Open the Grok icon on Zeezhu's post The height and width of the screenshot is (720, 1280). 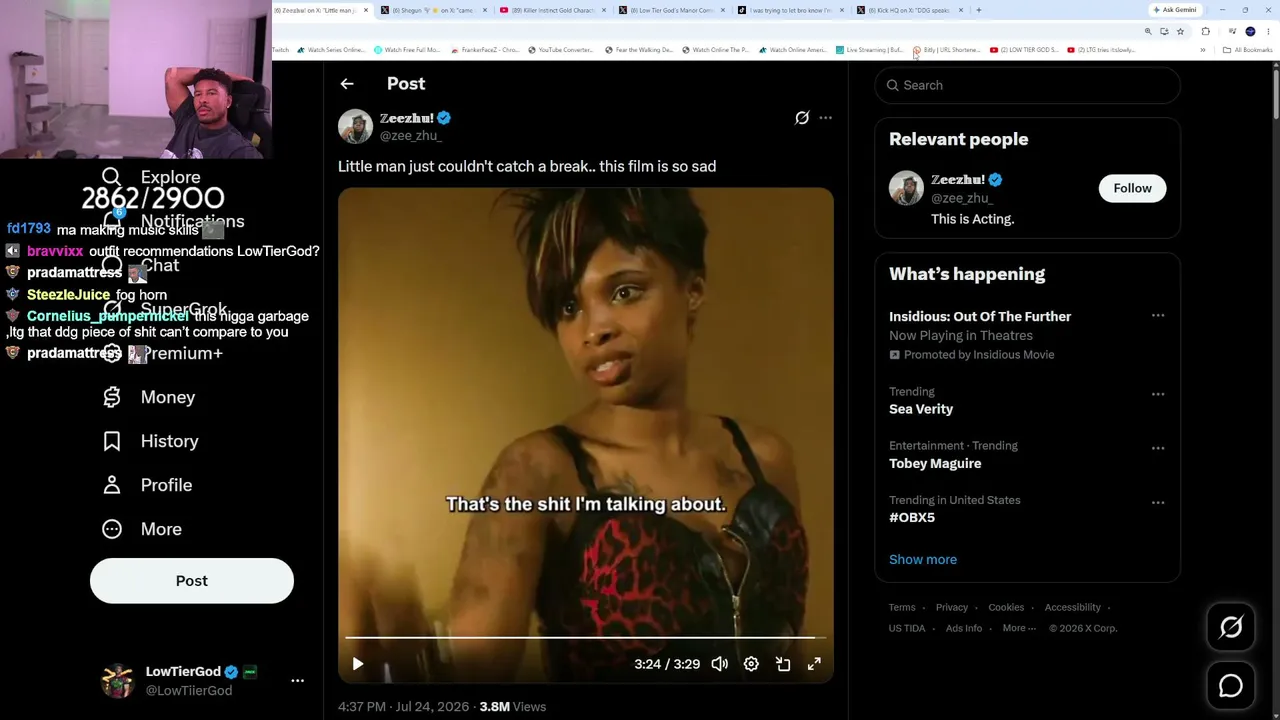tap(802, 118)
